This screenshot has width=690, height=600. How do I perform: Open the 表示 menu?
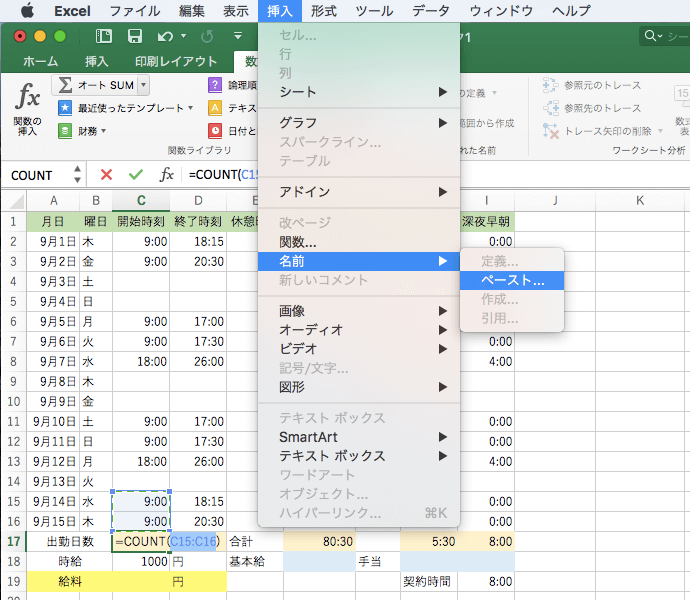coord(235,11)
